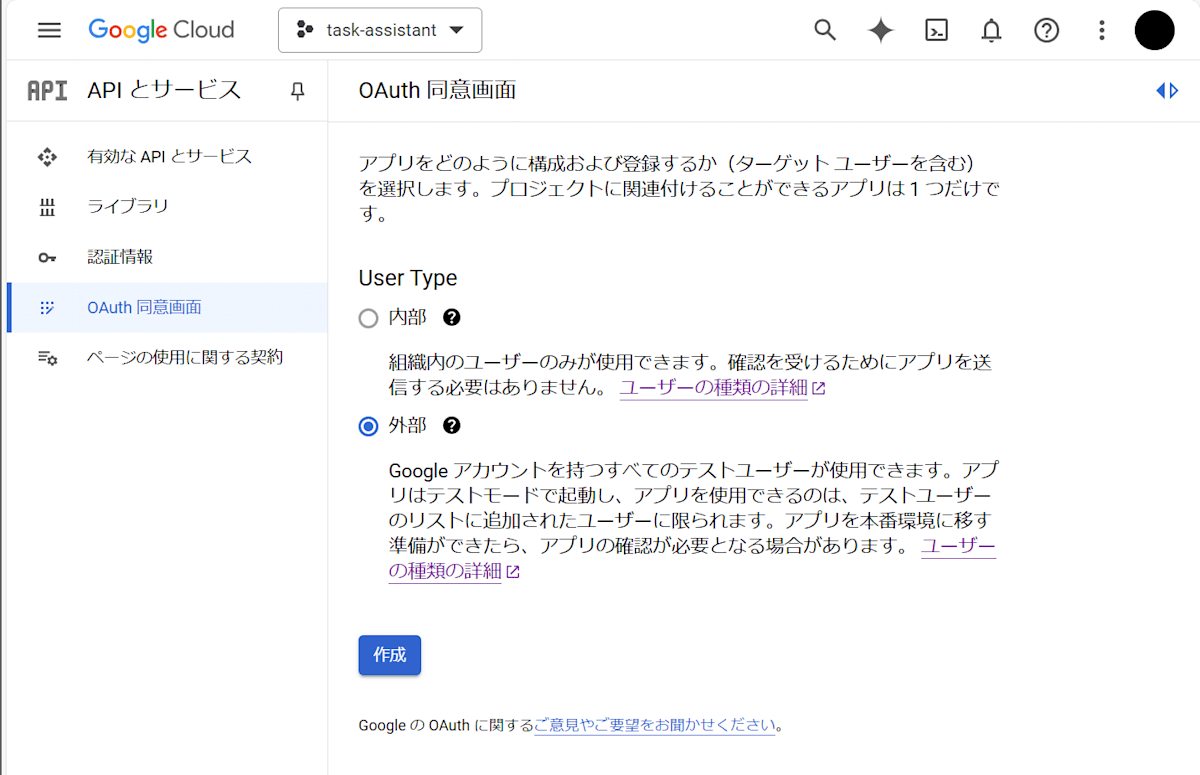
Task: Click the OAuth 同意画面 page title
Action: pyautogui.click(x=437, y=91)
